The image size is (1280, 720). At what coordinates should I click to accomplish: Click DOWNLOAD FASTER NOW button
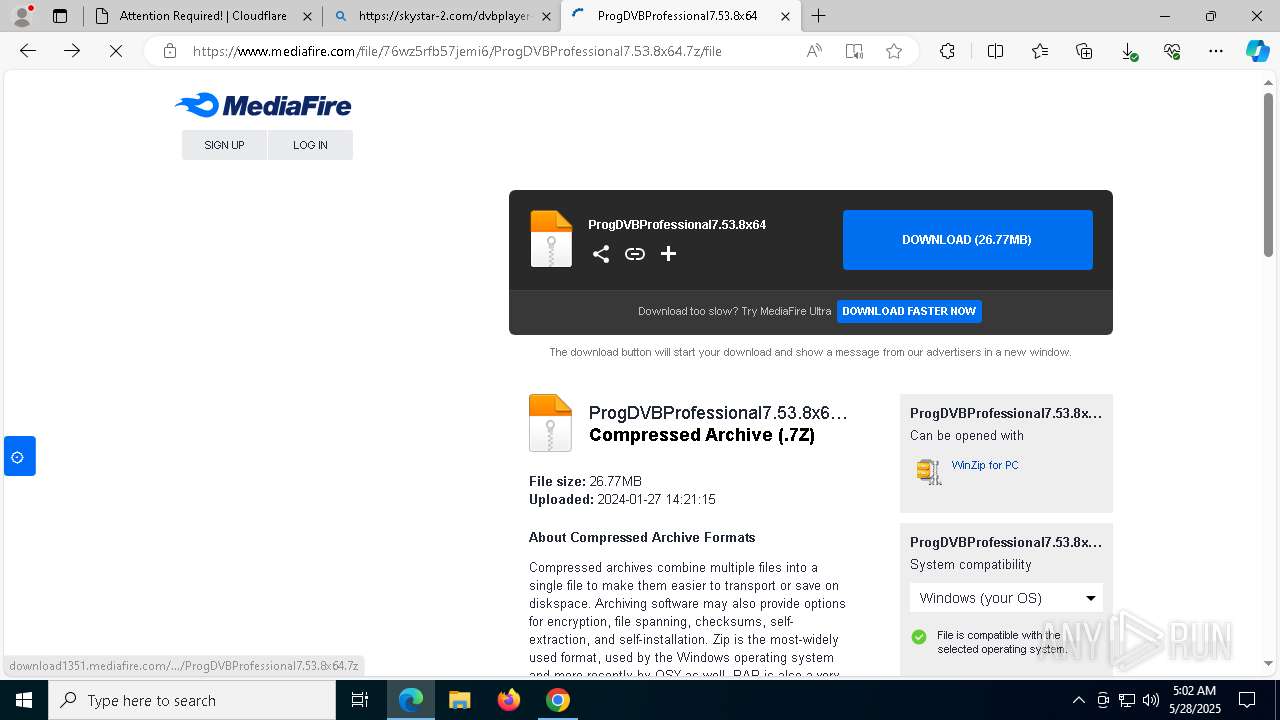(909, 311)
